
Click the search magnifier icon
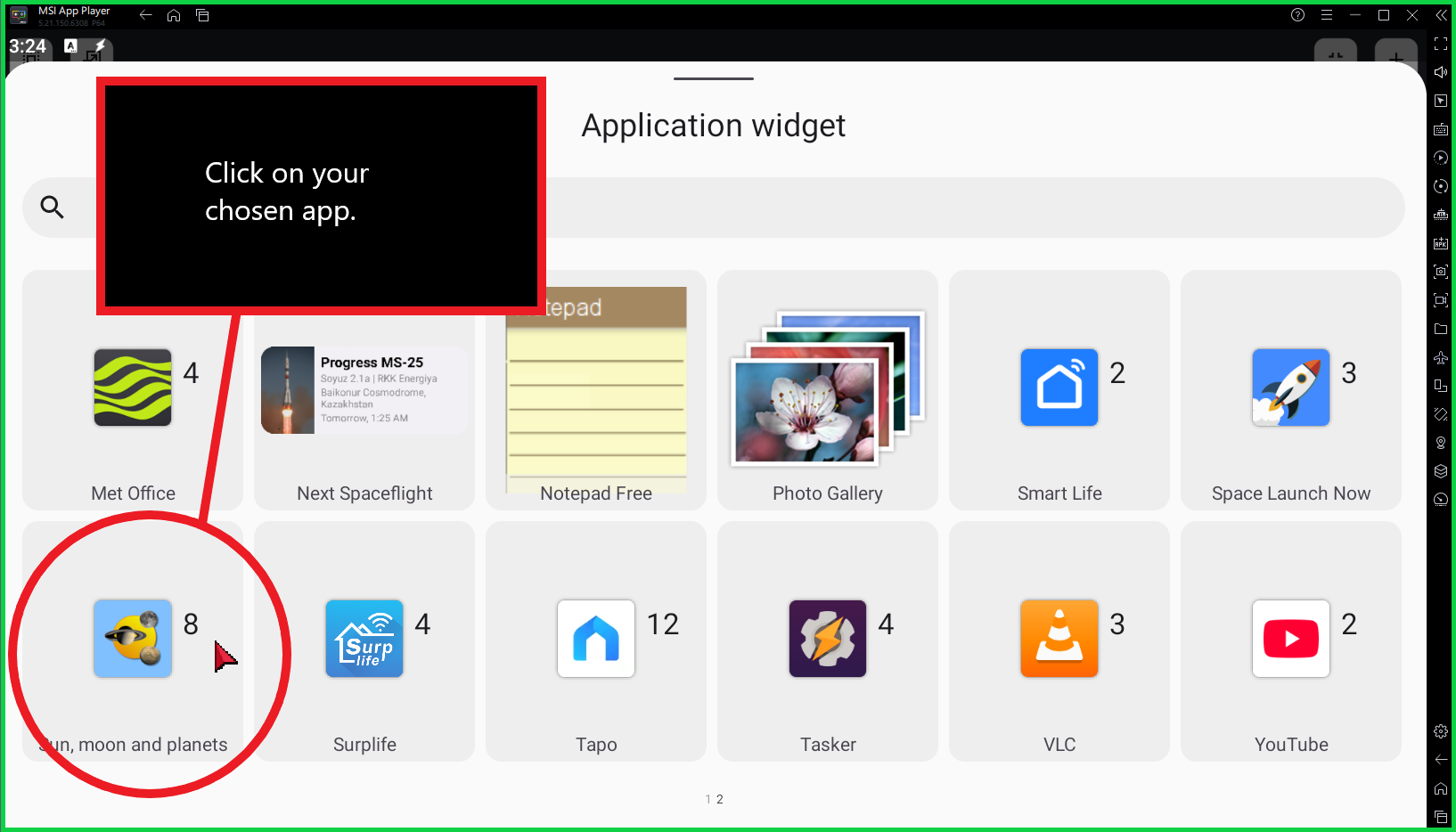pos(53,208)
